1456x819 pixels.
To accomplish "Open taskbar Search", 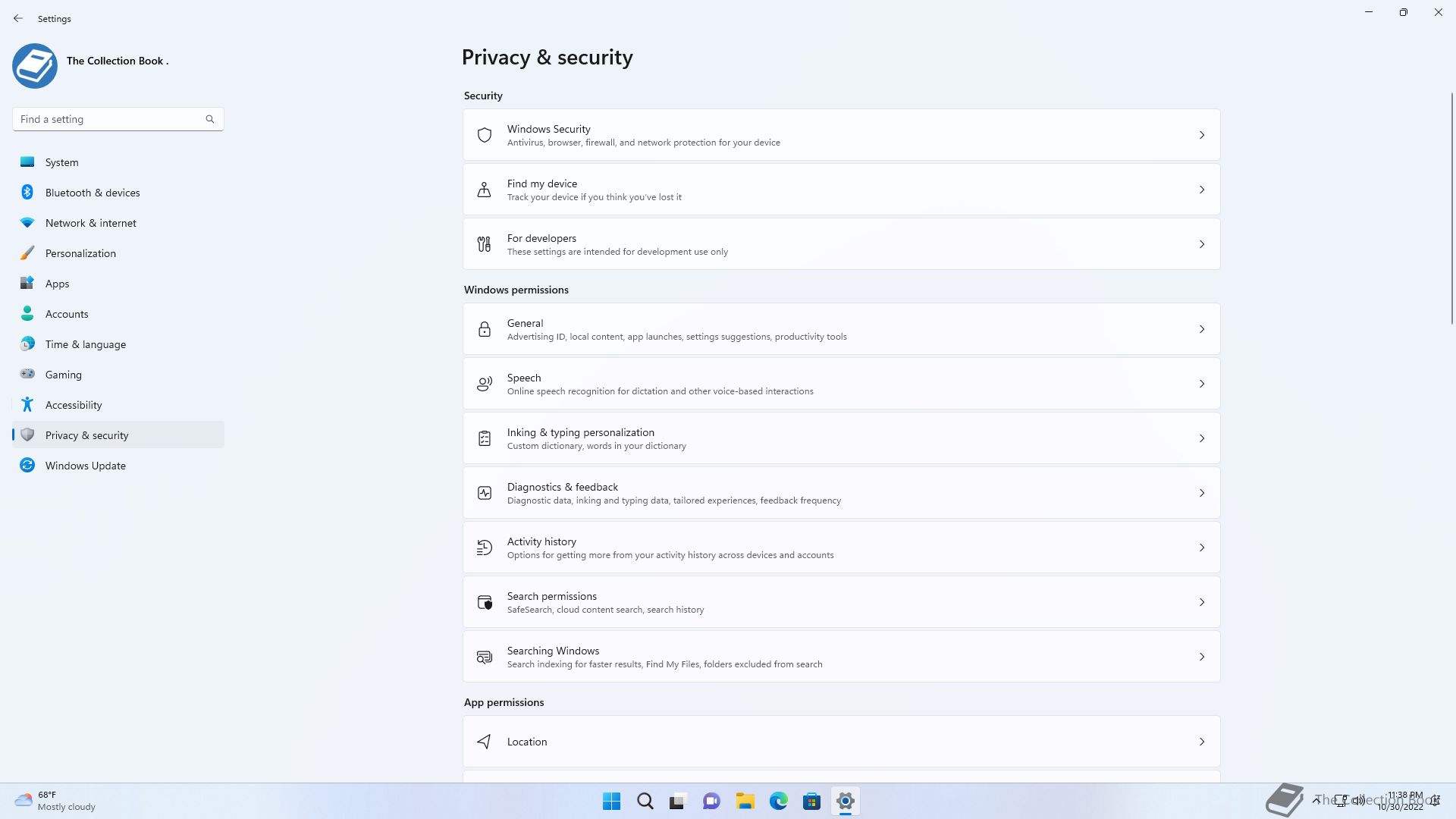I will coord(645,801).
